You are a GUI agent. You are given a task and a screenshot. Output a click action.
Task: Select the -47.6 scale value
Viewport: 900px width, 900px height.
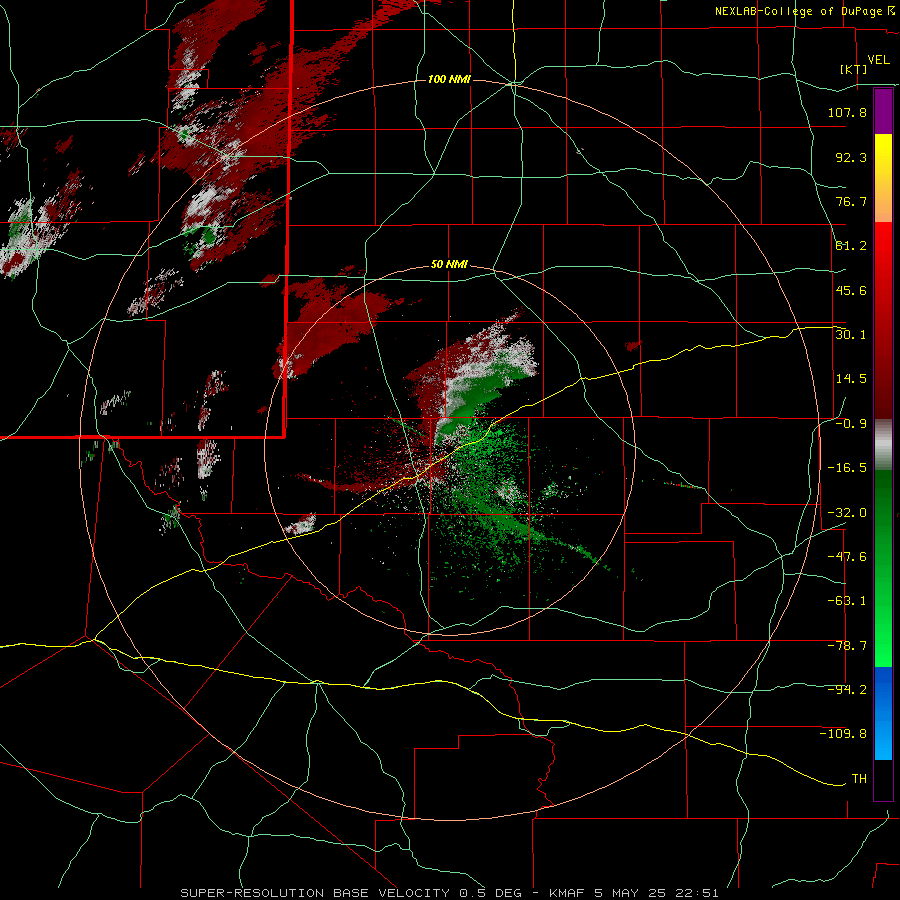click(x=847, y=557)
